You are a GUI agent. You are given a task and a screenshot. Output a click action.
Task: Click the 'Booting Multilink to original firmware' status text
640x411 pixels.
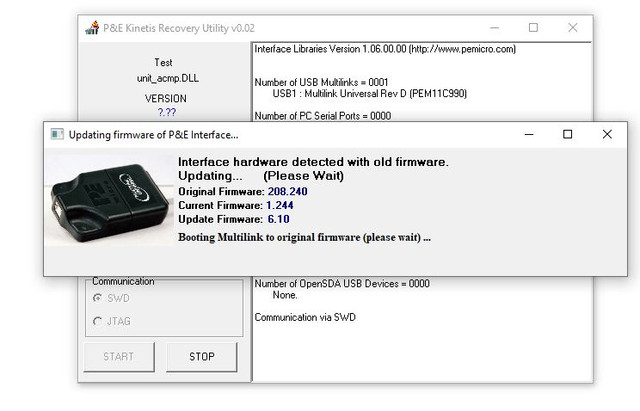click(304, 237)
